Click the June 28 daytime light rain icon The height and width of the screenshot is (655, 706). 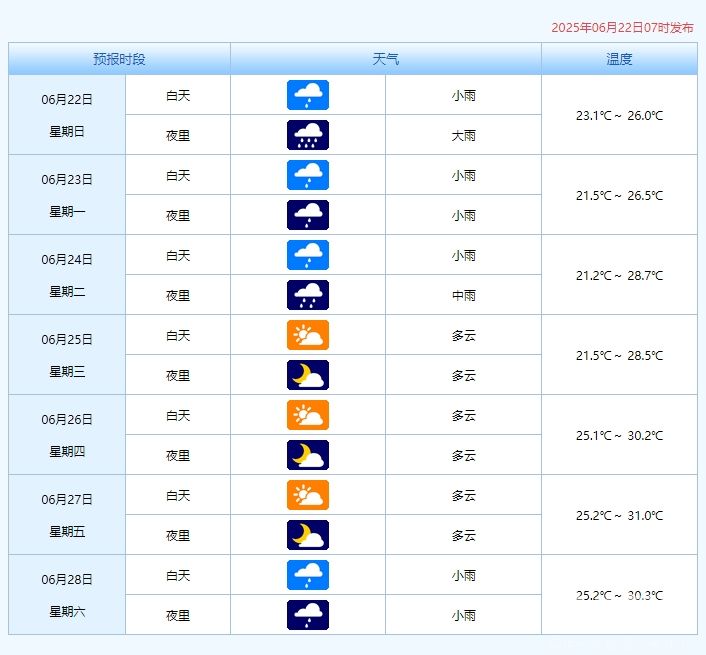308,575
